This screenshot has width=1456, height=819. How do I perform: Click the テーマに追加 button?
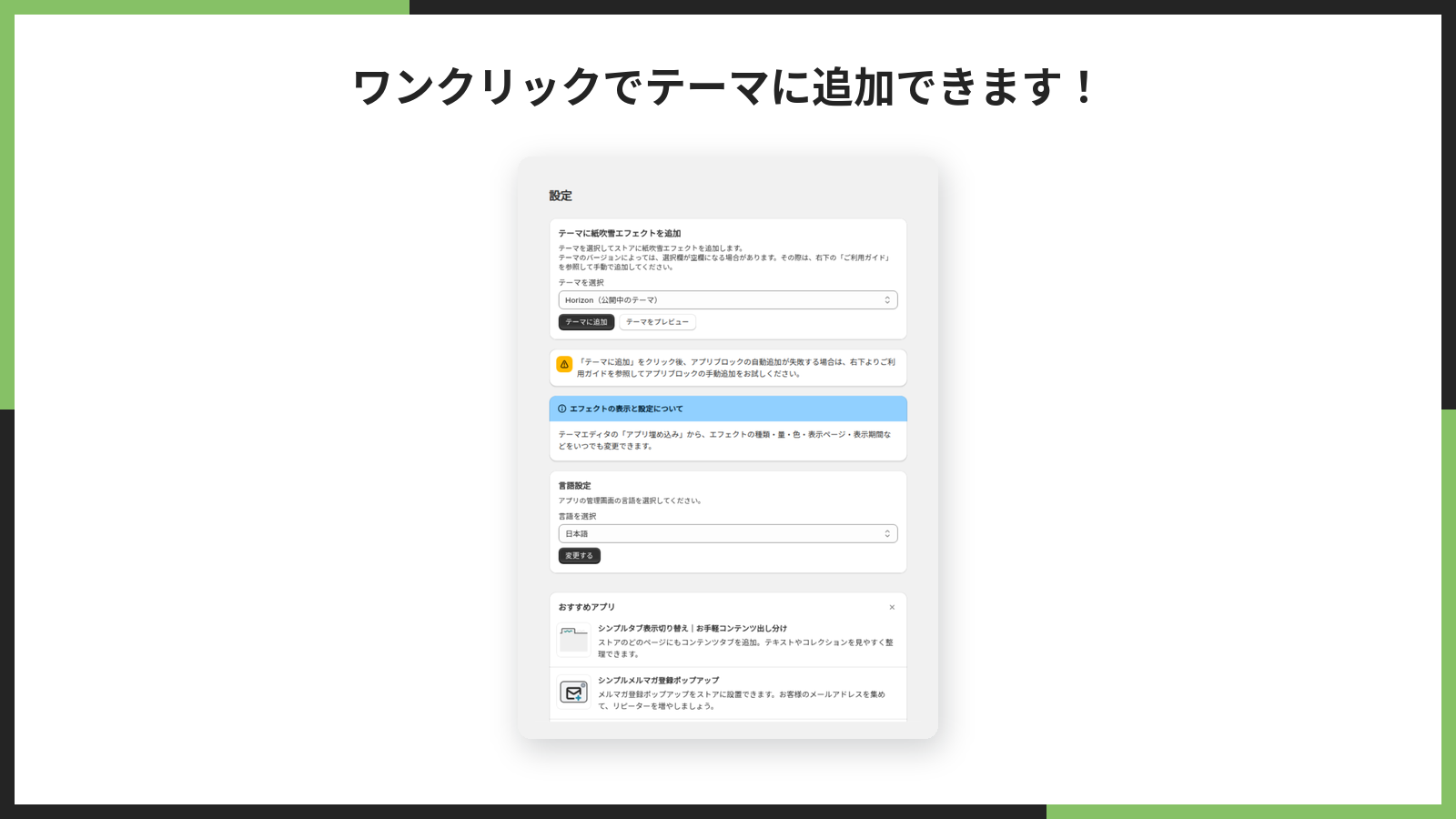tap(586, 322)
